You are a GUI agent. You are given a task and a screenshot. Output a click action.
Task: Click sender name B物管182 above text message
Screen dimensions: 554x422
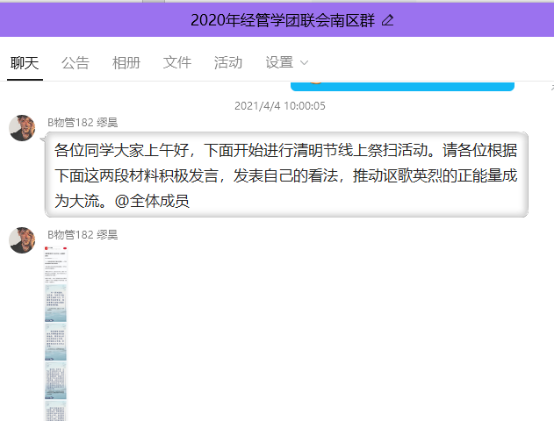click(x=82, y=123)
